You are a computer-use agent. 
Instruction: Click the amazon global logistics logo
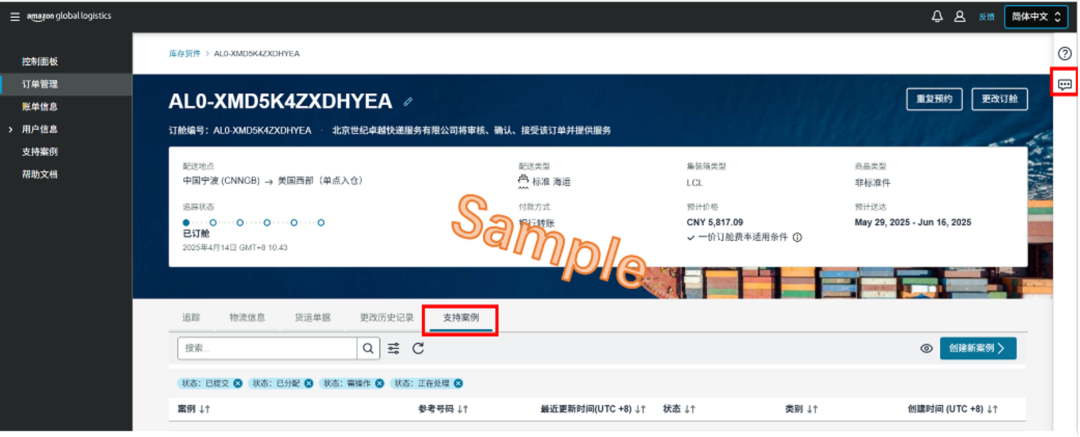[x=69, y=17]
